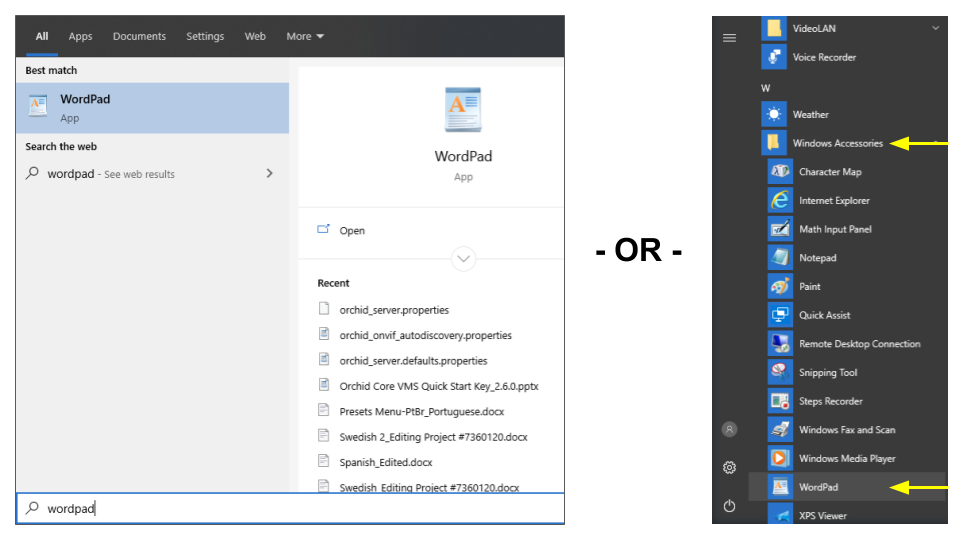Switch to the Web search tab
This screenshot has height=540, width=960.
click(255, 36)
